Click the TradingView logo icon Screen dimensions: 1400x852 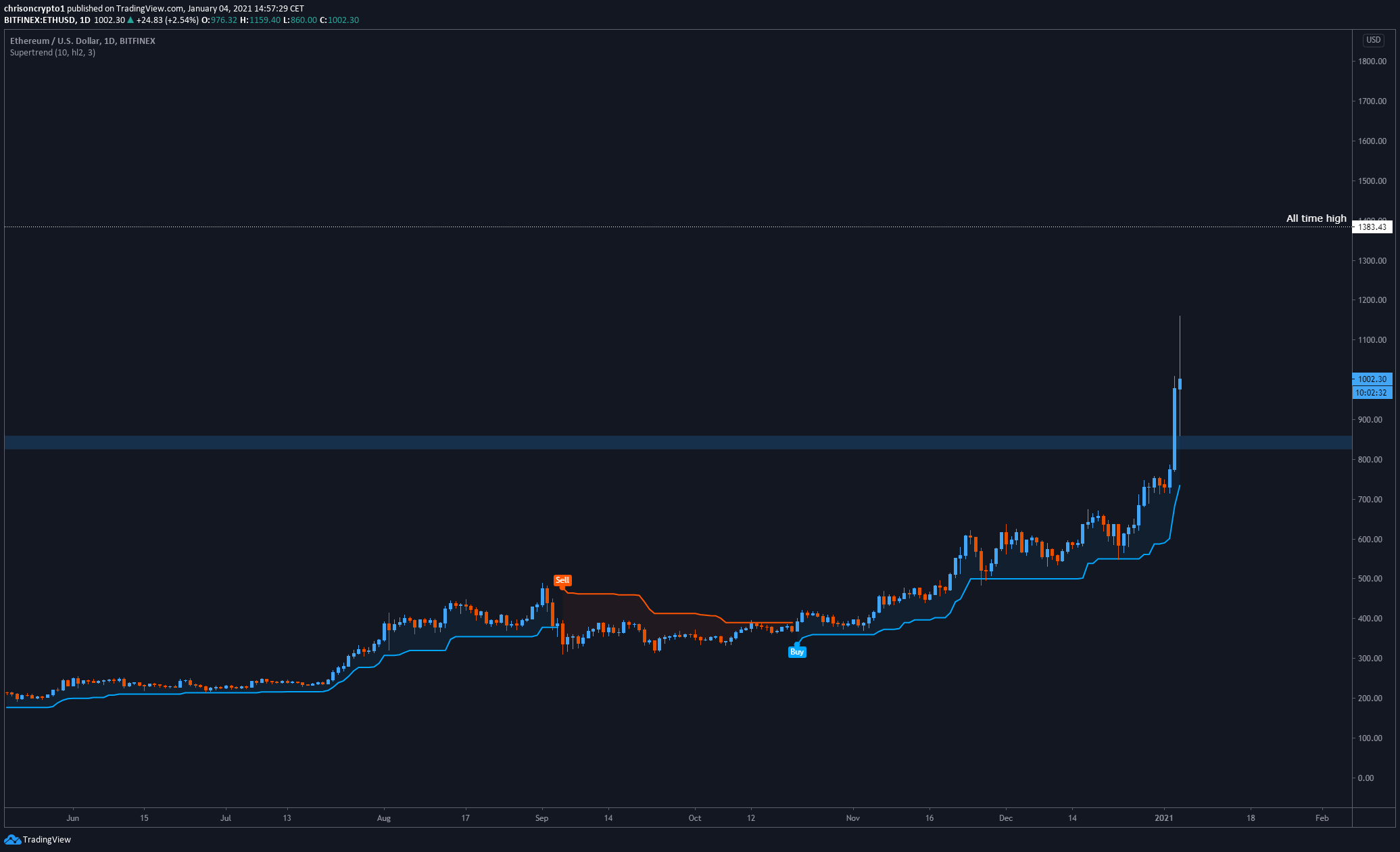(12, 839)
